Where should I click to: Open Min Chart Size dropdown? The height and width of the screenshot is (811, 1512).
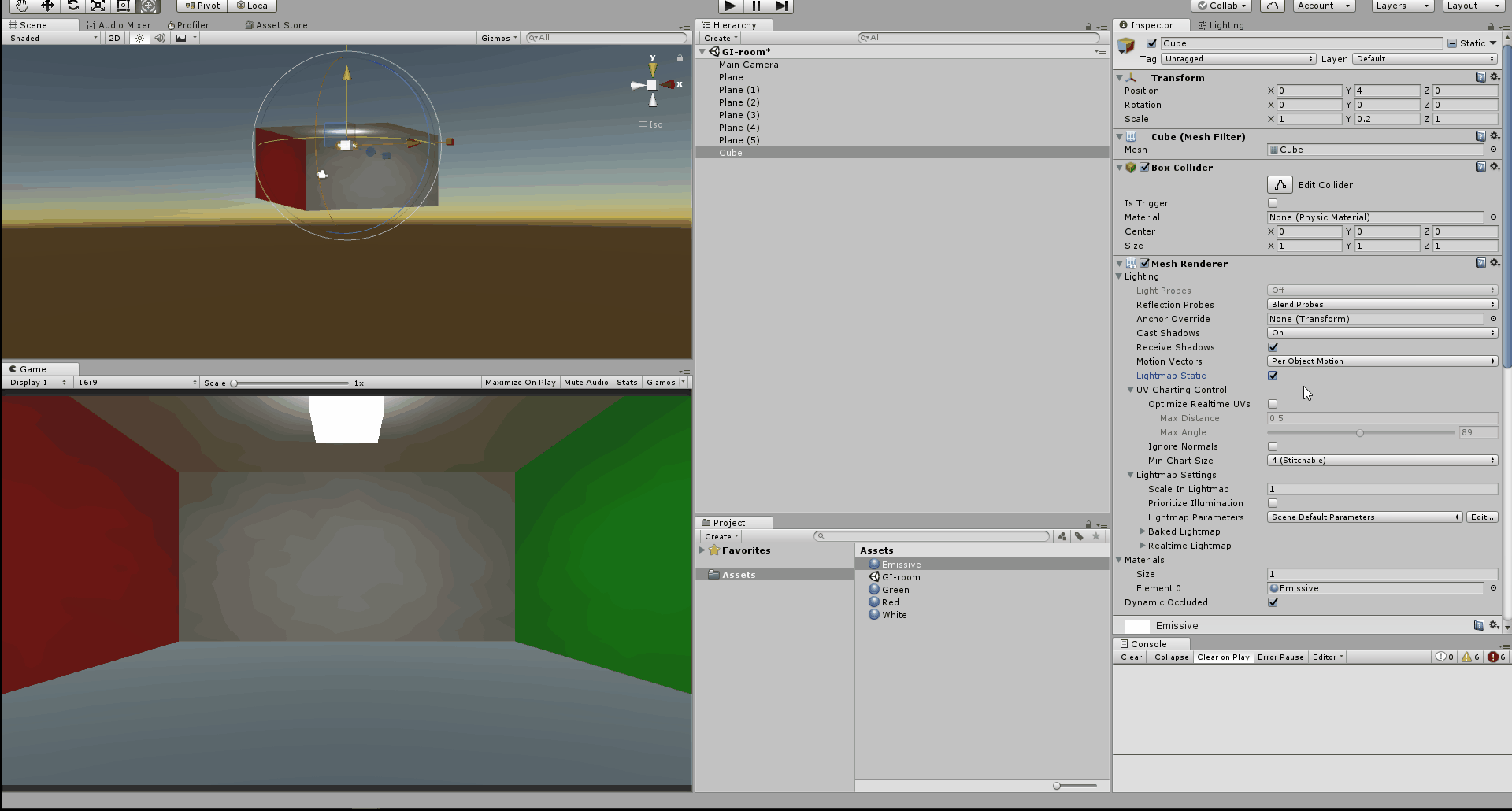[1382, 461]
